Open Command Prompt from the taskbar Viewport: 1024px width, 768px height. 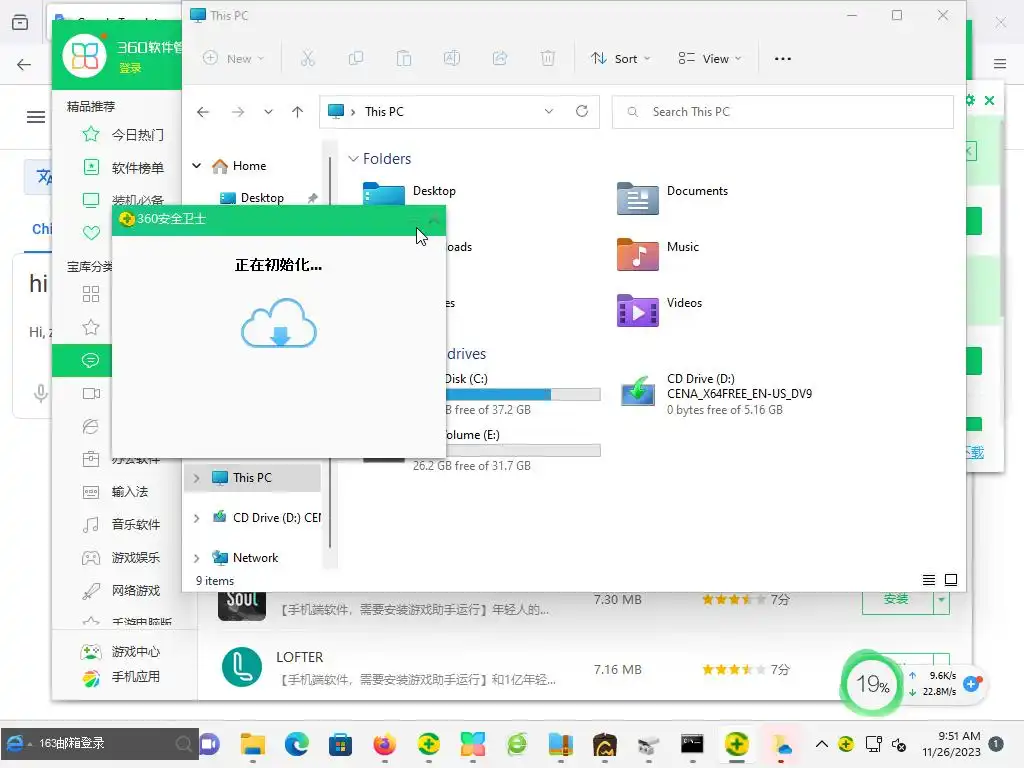(x=692, y=744)
